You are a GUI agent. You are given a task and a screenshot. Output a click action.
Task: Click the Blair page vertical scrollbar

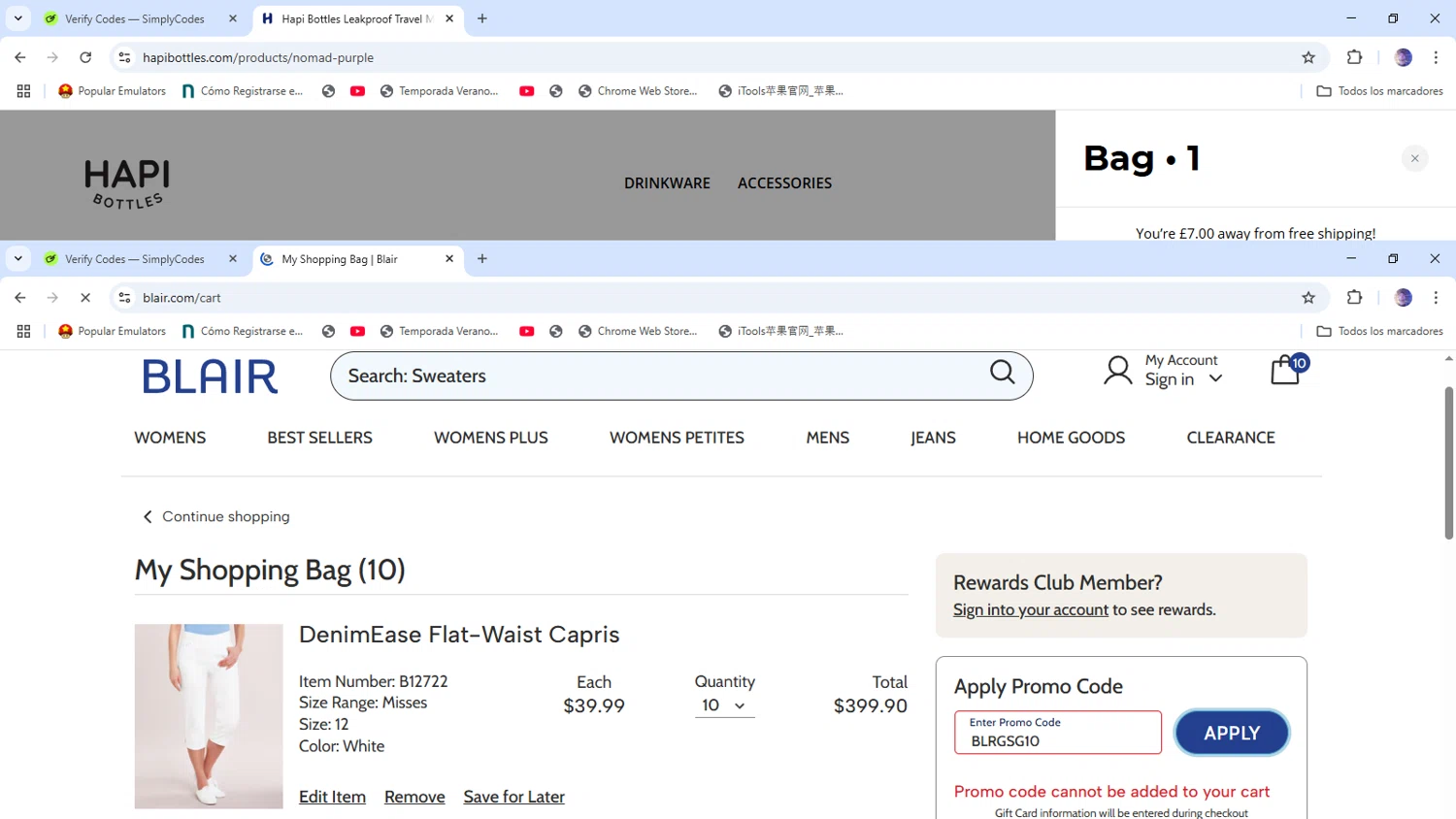(1448, 463)
